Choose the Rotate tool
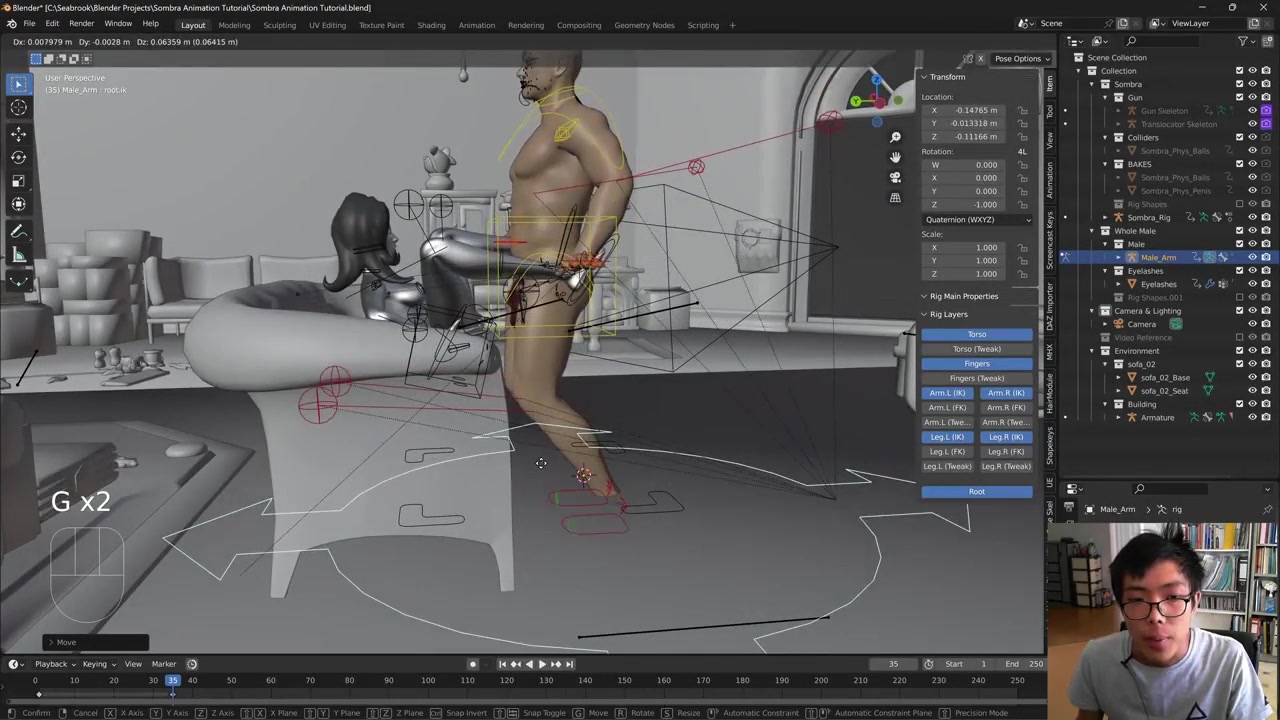 pyautogui.click(x=18, y=157)
